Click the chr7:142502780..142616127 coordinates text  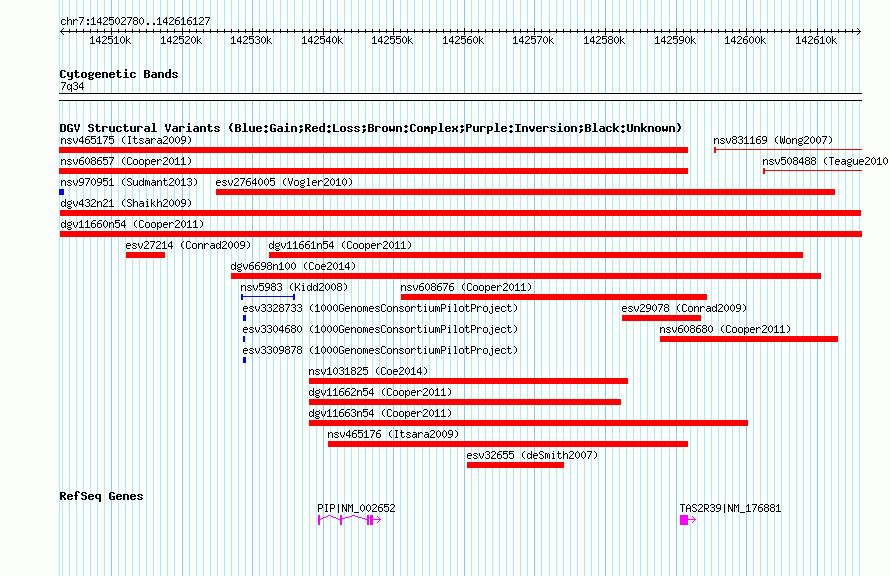tap(135, 21)
